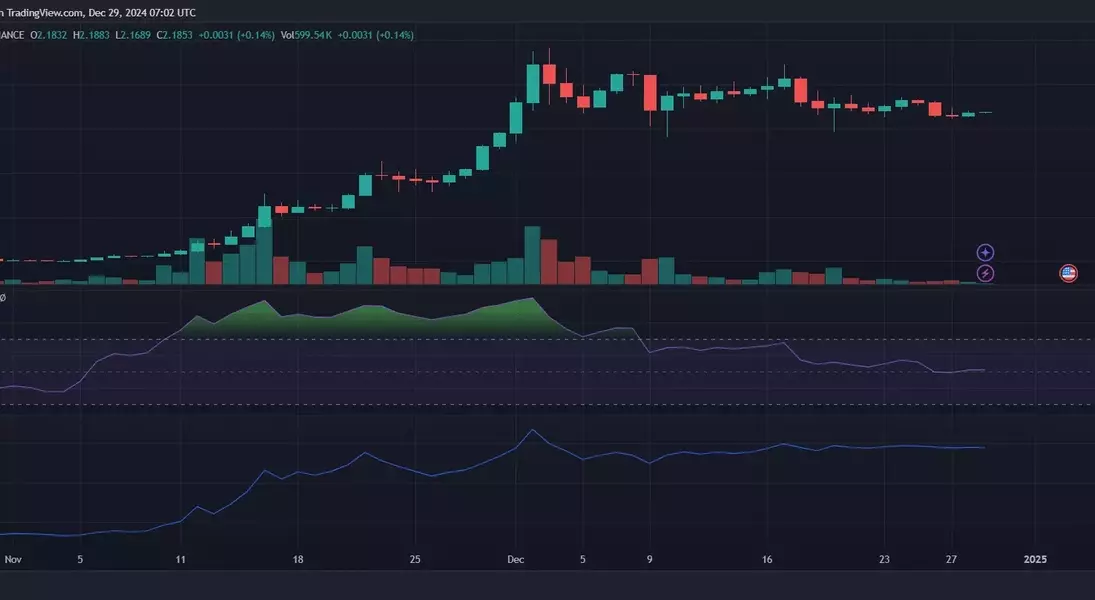Screen dimensions: 1095x600
Task: Click the Vol599.54K volume readout
Action: [x=307, y=35]
